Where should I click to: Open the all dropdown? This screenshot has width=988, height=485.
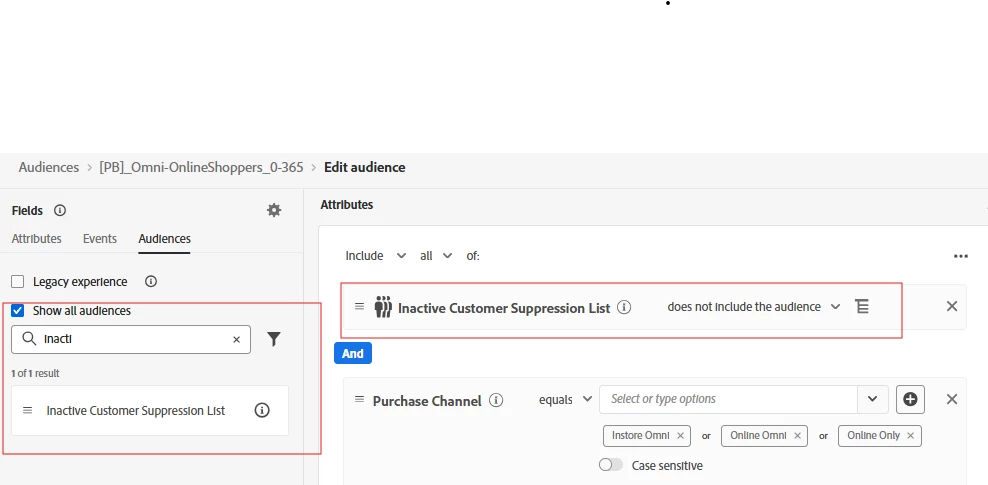[436, 256]
